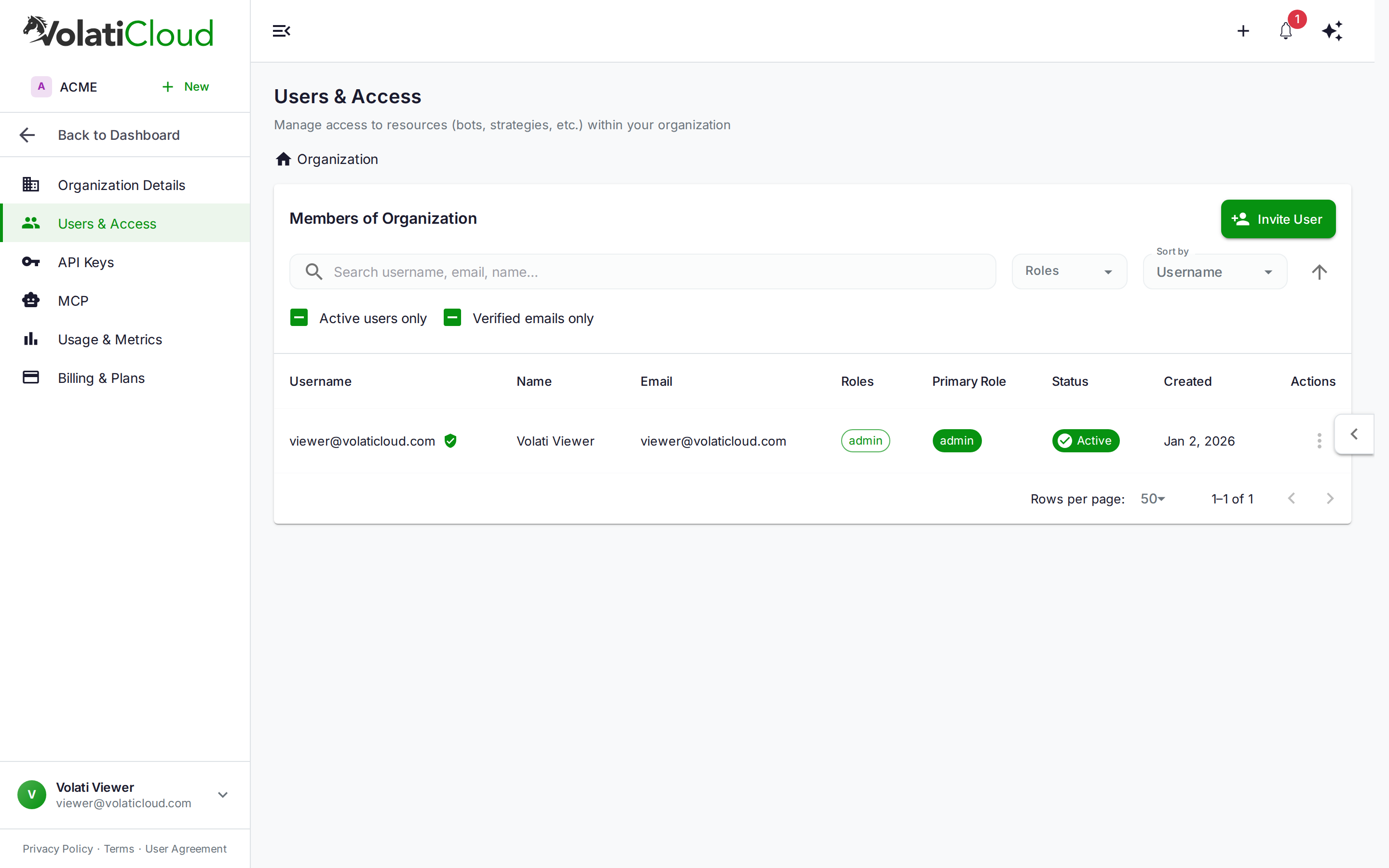Click verified shield next to viewer username
The image size is (1389, 868).
(x=450, y=441)
